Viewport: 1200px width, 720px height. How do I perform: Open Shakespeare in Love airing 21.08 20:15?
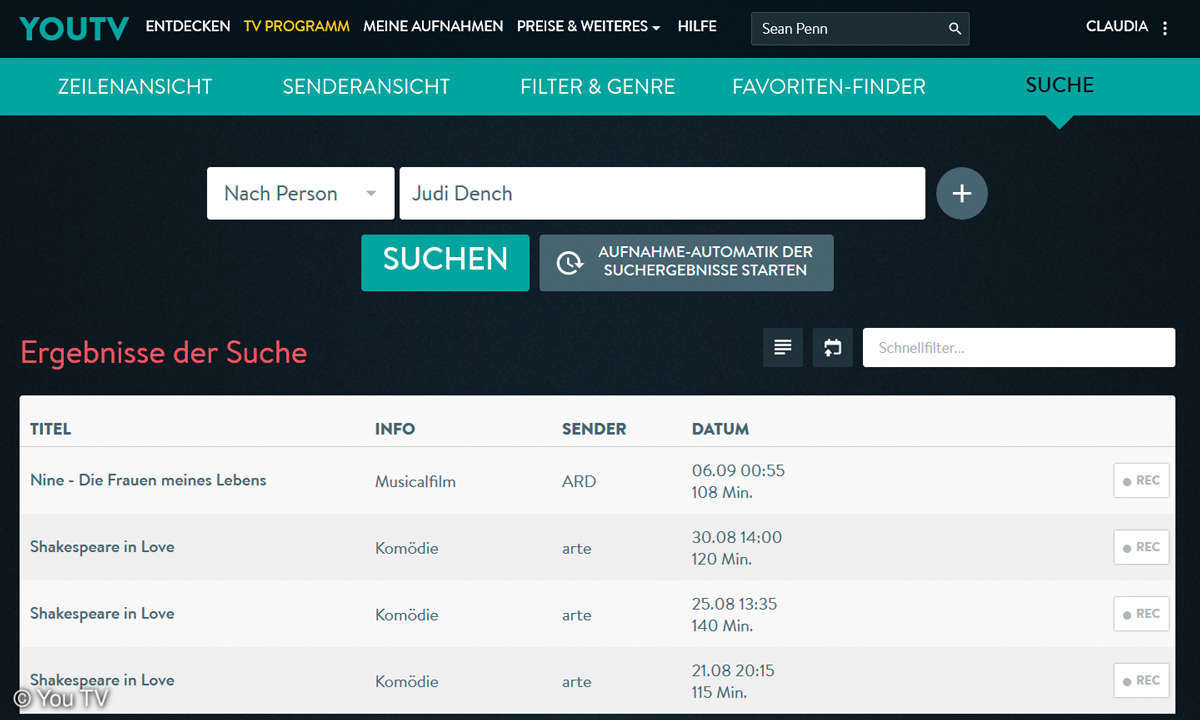tap(102, 680)
